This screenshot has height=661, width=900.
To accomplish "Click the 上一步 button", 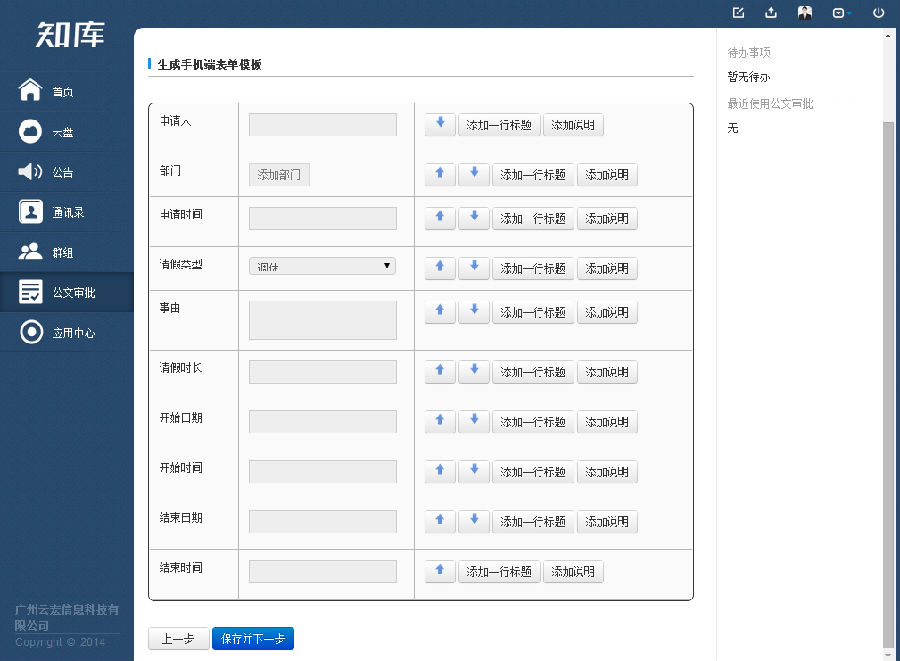I will tap(178, 639).
